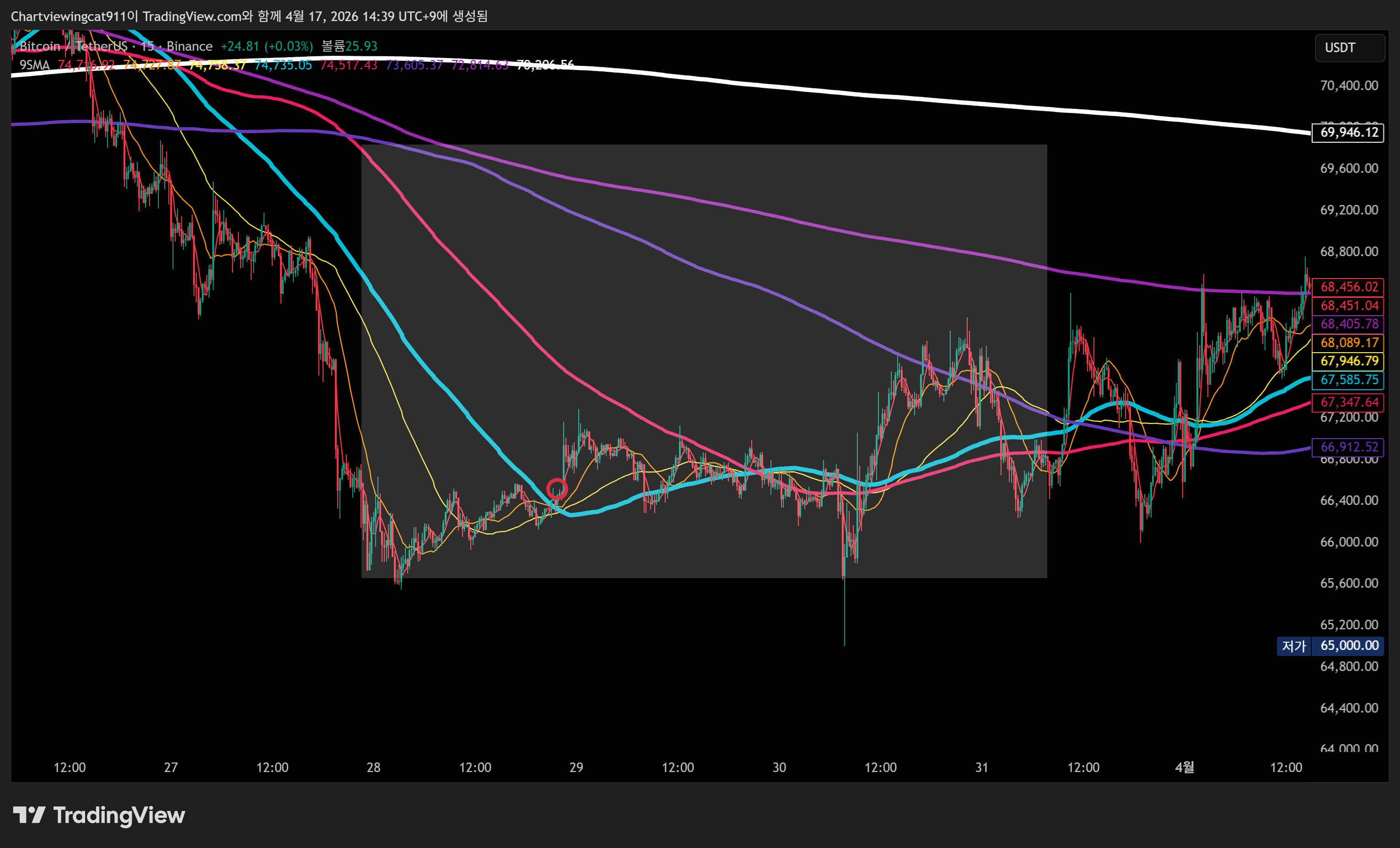Click the 66,912.52 purple price label
This screenshot has height=848, width=1400.
(x=1348, y=447)
